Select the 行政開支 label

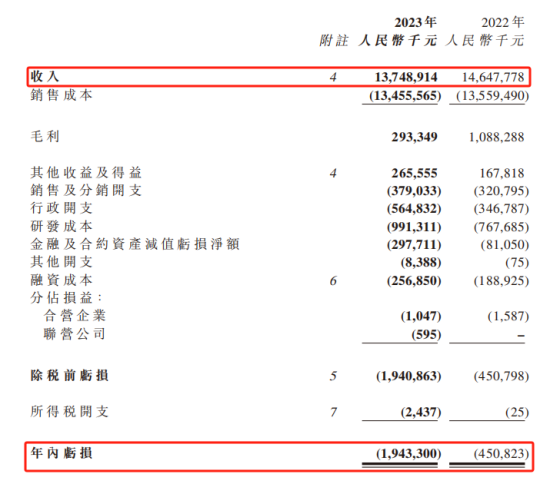(61, 208)
